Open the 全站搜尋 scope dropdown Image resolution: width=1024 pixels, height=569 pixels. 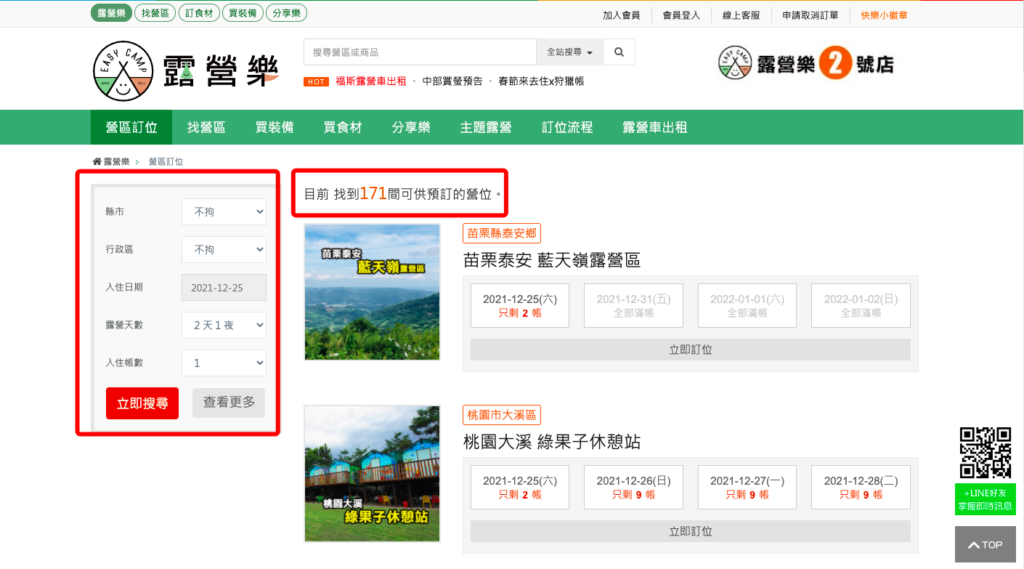tap(570, 52)
